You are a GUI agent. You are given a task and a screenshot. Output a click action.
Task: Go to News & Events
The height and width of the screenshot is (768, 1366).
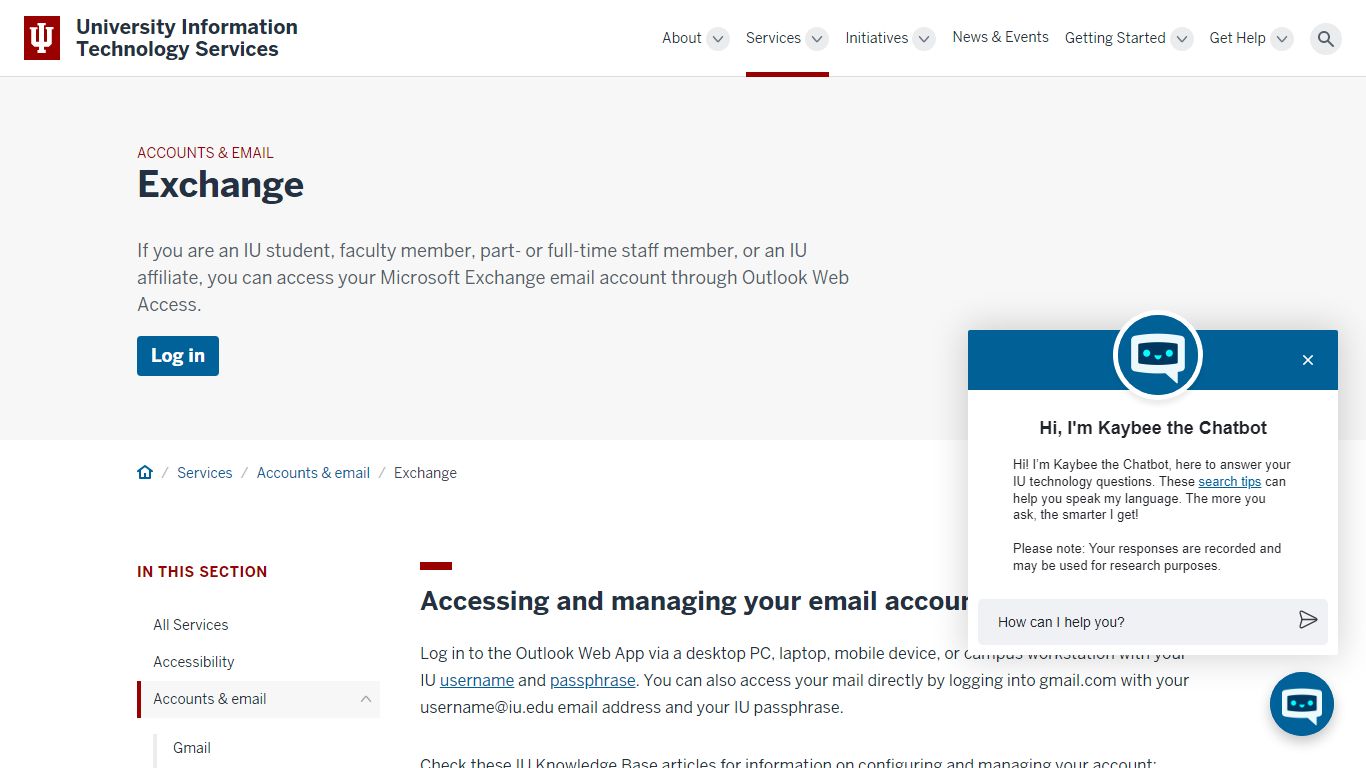tap(1001, 37)
